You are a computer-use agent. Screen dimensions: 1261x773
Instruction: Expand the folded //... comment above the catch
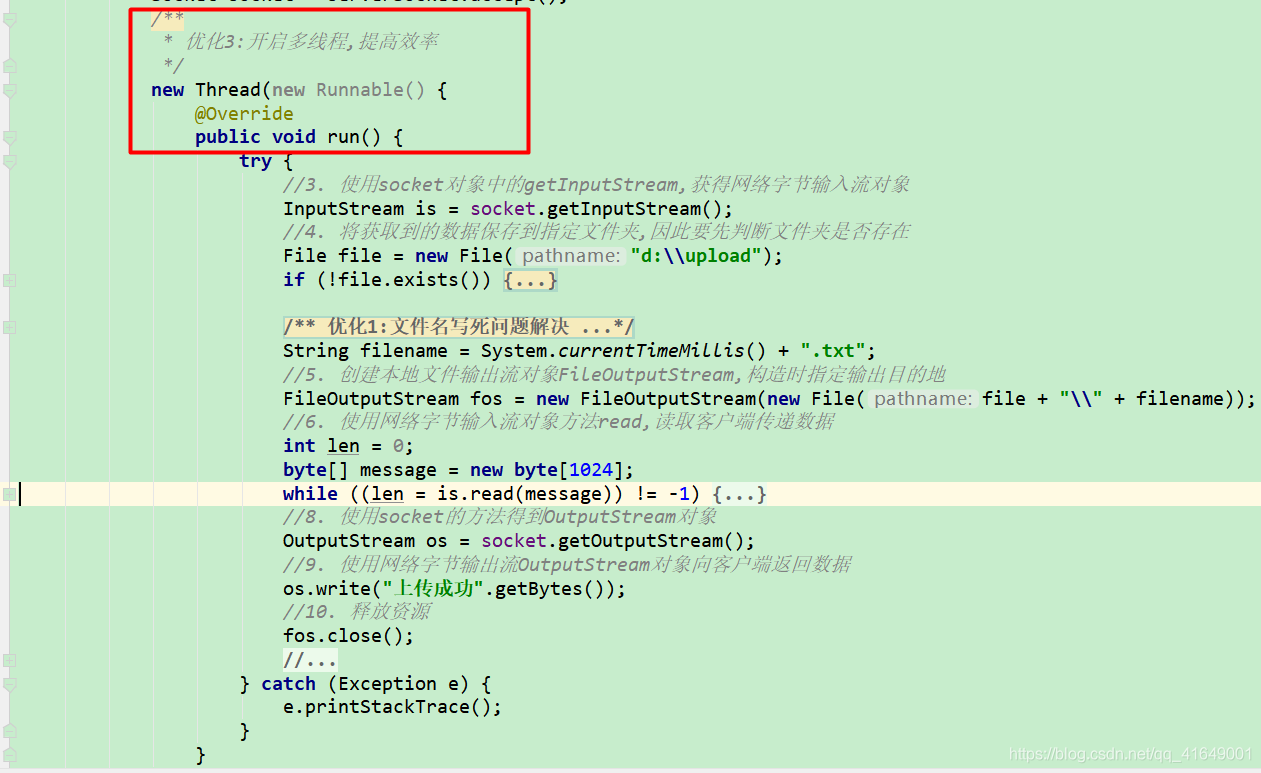click(309, 659)
